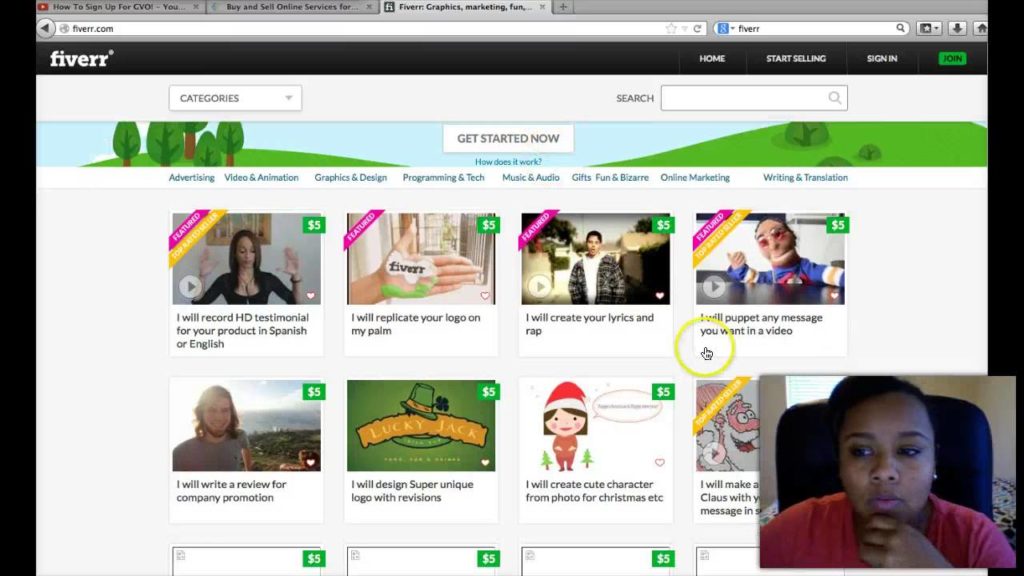This screenshot has height=576, width=1024.
Task: Click the green JOIN button
Action: [952, 59]
